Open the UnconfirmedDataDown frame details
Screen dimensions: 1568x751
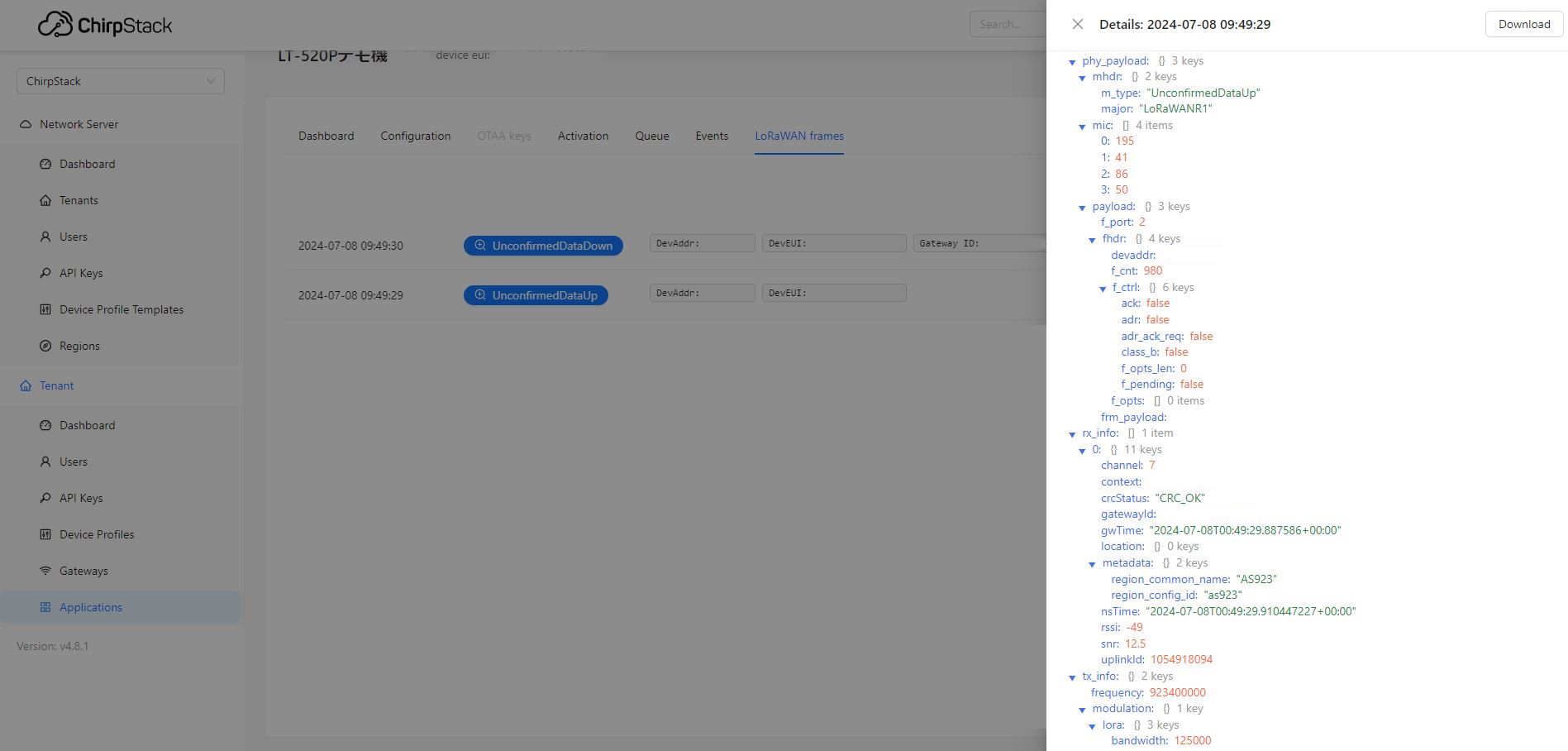[x=543, y=246]
